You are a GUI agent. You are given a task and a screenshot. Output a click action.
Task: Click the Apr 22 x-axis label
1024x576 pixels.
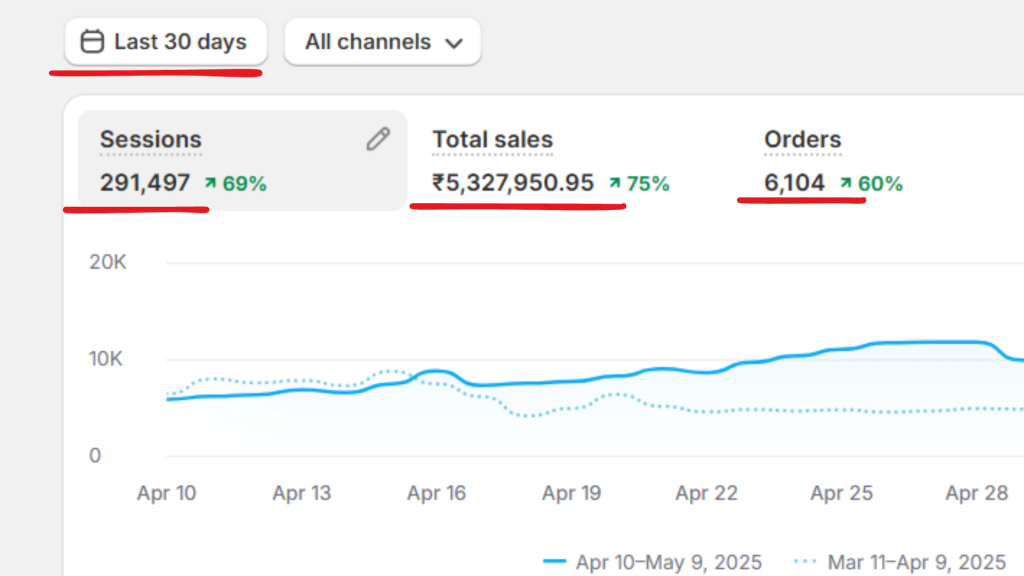707,493
